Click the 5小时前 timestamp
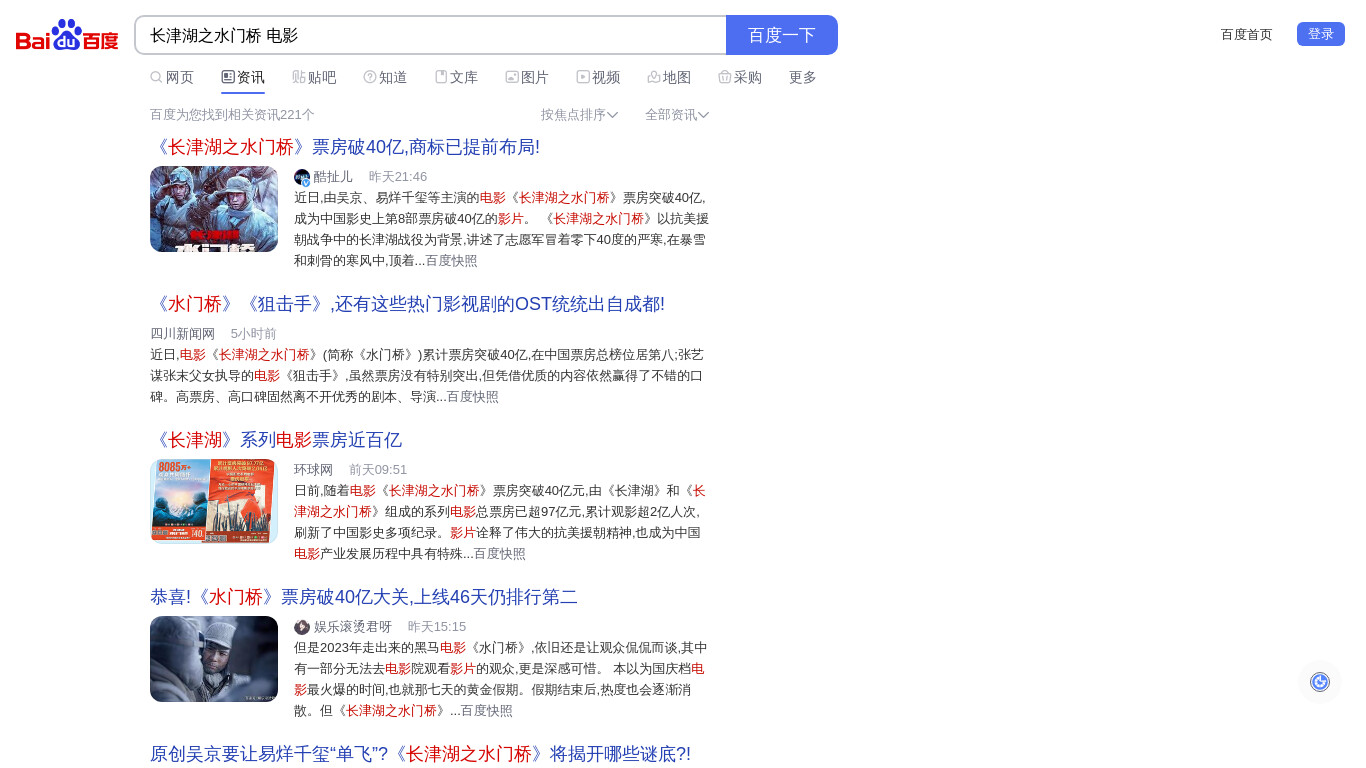Image resolution: width=1366 pixels, height=768 pixels. [x=254, y=334]
